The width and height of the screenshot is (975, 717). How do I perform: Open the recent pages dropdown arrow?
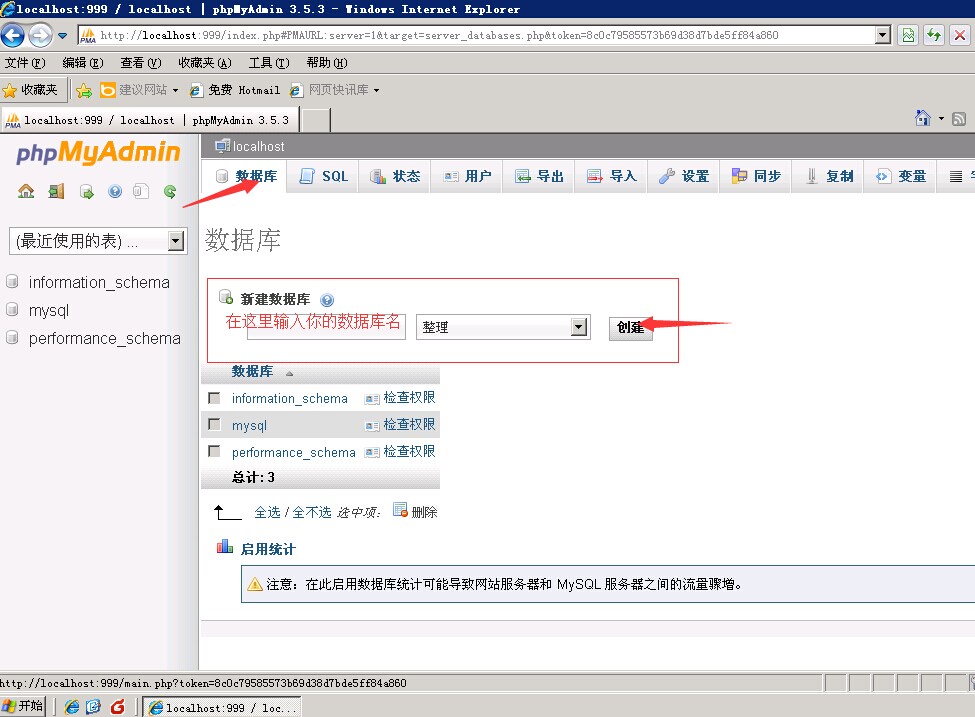coord(62,36)
